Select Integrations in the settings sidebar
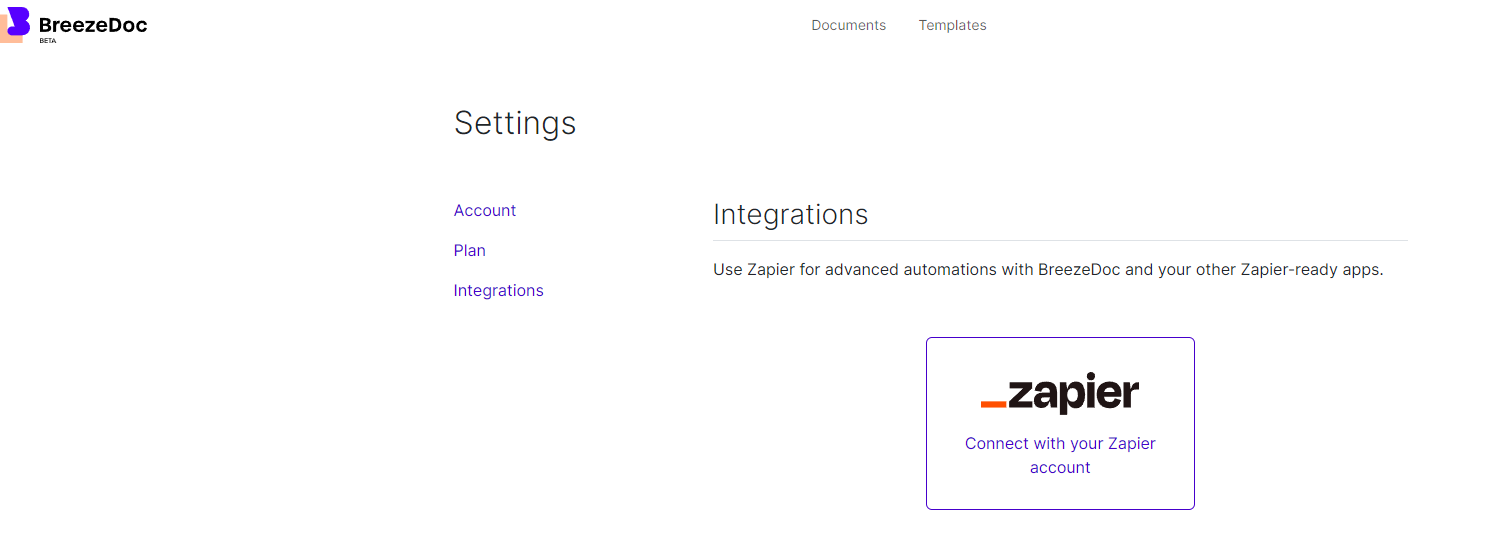Viewport: 1489px width, 559px height. (499, 290)
